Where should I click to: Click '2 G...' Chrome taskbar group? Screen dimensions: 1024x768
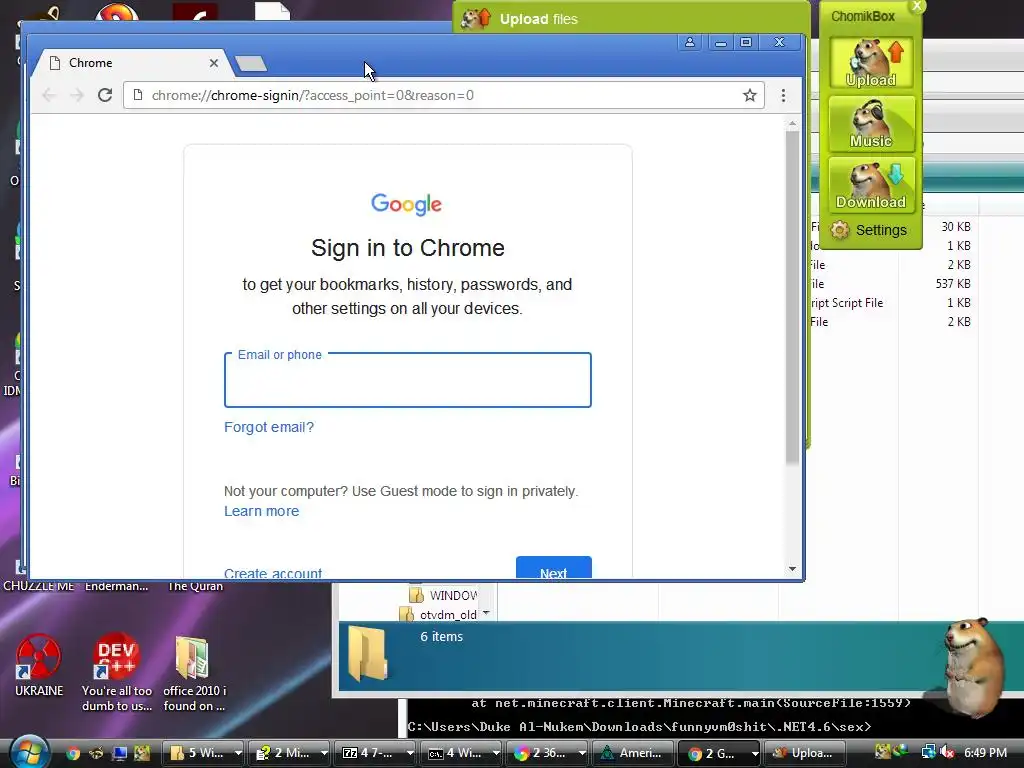[x=714, y=753]
